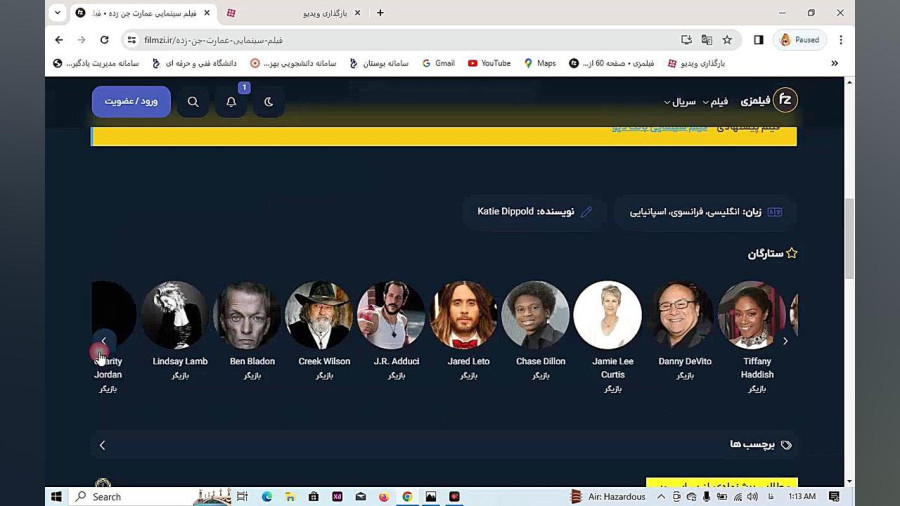Show previous actors with left carousel arrow
900x506 pixels.
coord(104,341)
